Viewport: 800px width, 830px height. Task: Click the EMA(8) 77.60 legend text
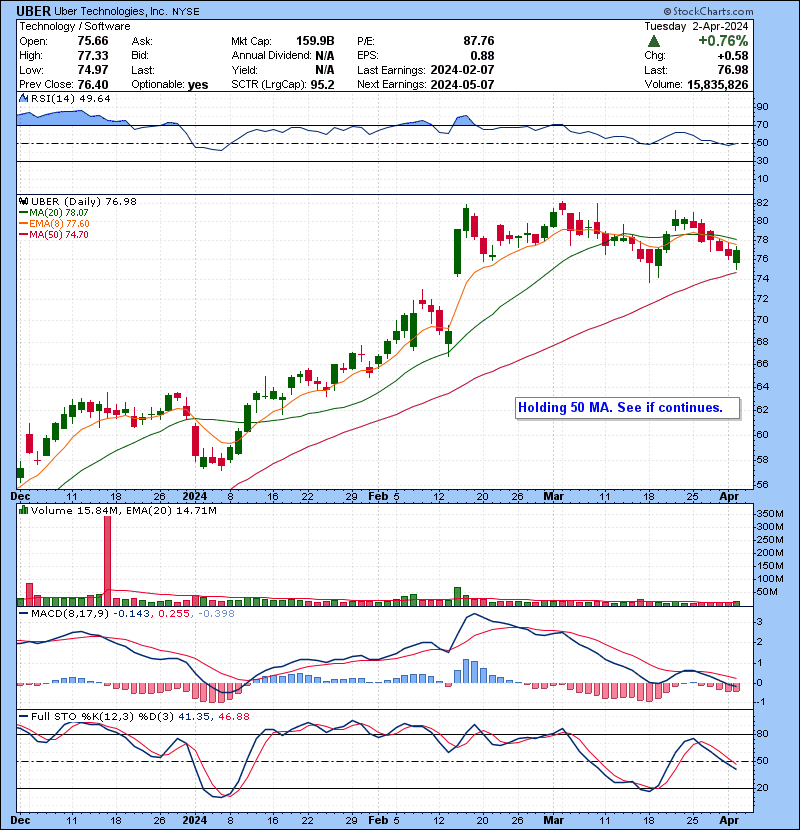pos(59,224)
